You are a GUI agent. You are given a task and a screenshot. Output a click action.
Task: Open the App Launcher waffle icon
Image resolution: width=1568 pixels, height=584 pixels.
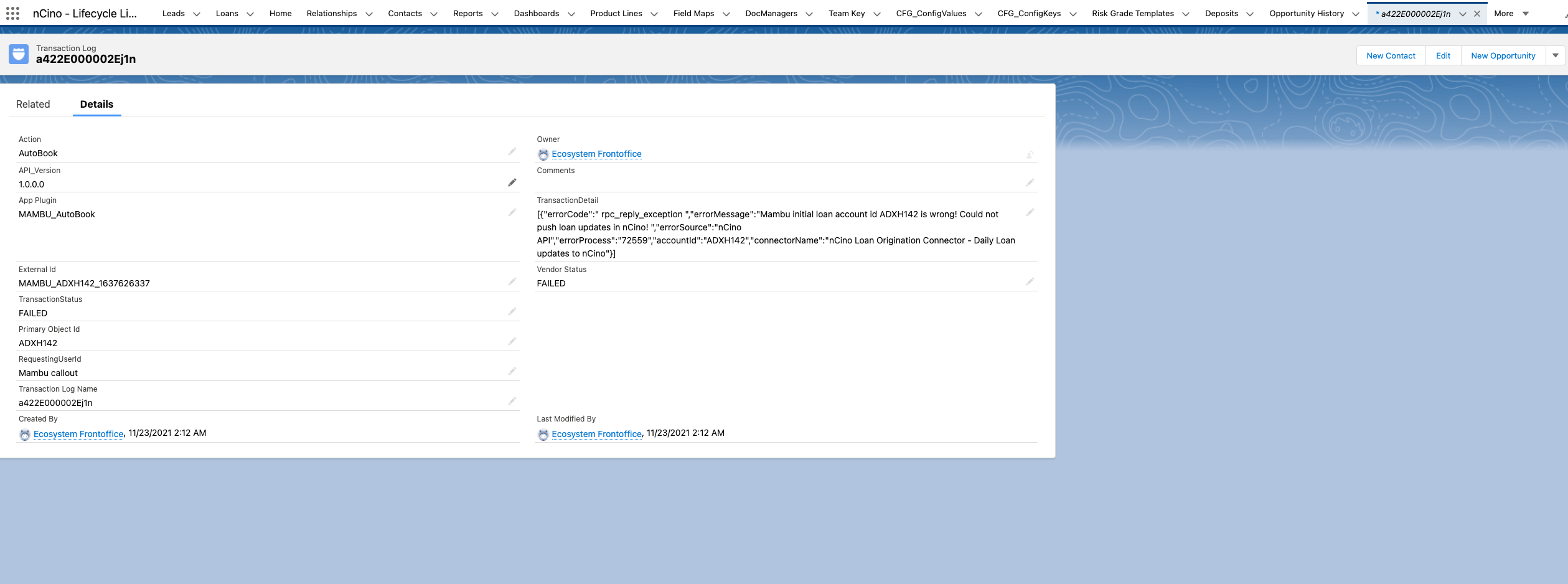12,12
